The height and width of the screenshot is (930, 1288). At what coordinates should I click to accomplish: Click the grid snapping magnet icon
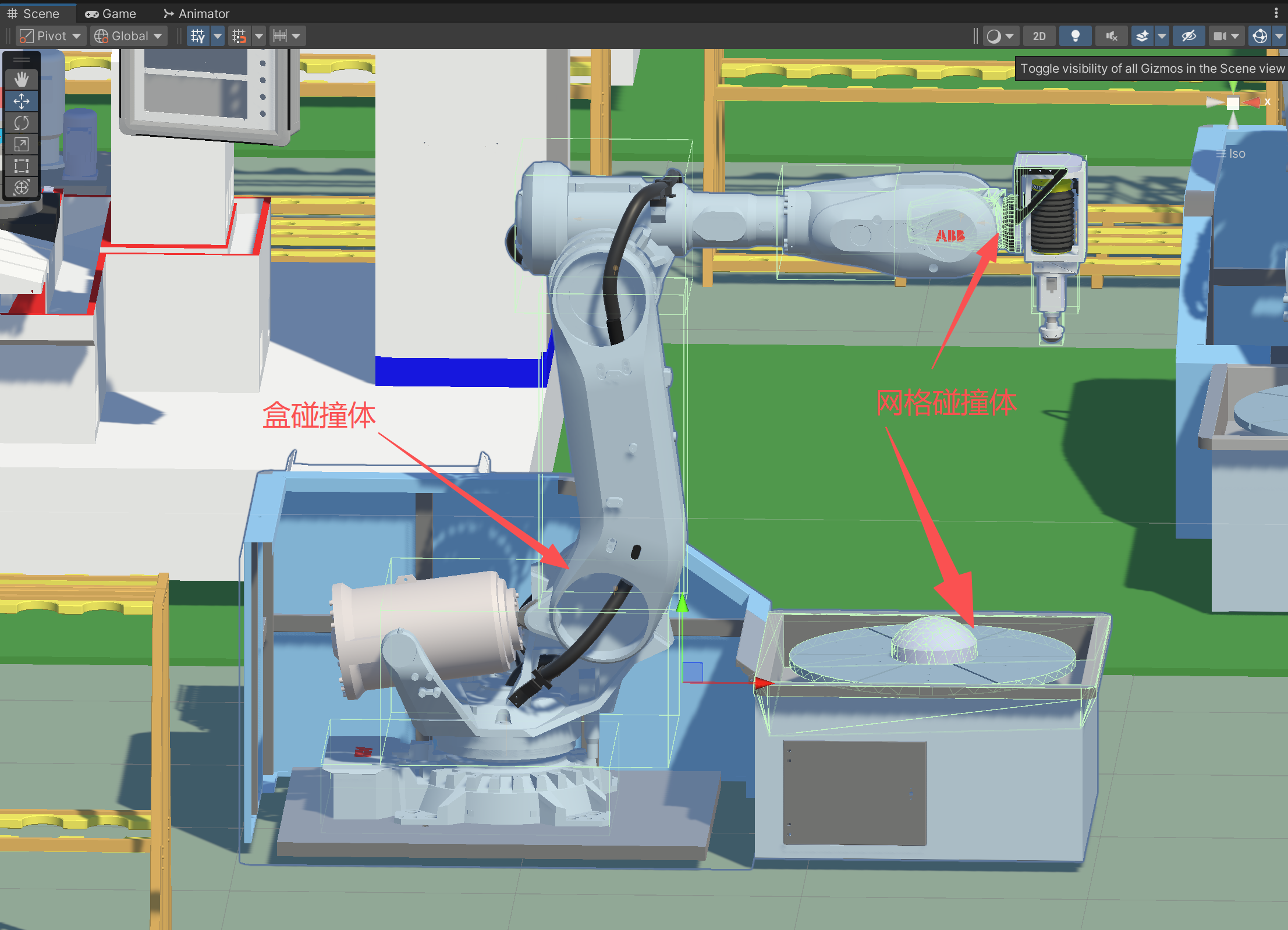tap(239, 36)
